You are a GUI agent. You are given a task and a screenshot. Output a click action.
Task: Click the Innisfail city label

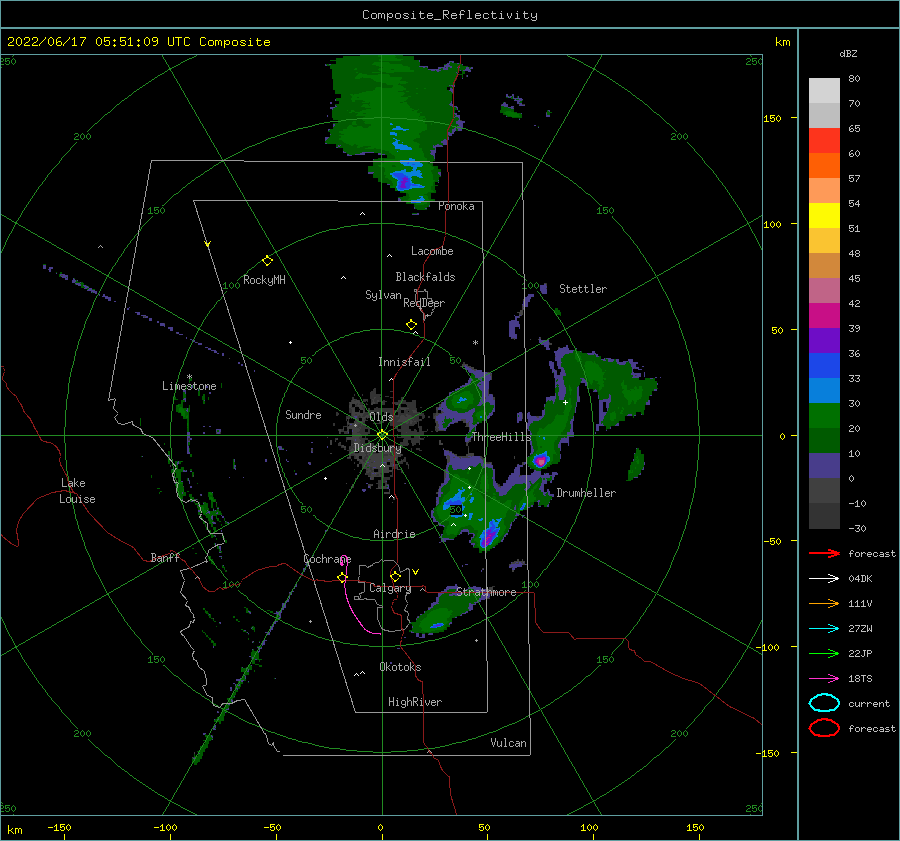click(404, 362)
